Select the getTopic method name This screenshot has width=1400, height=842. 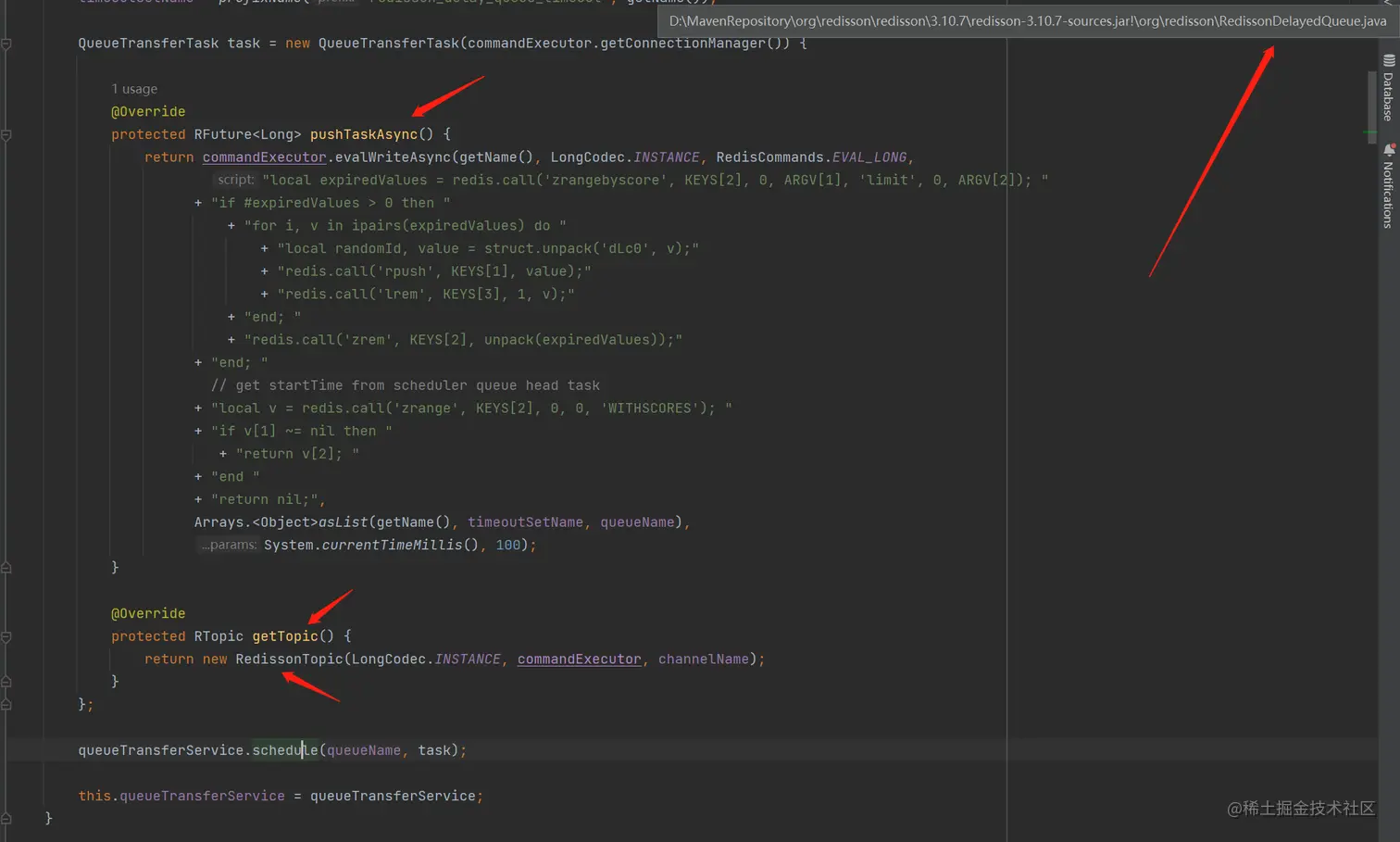tap(285, 636)
